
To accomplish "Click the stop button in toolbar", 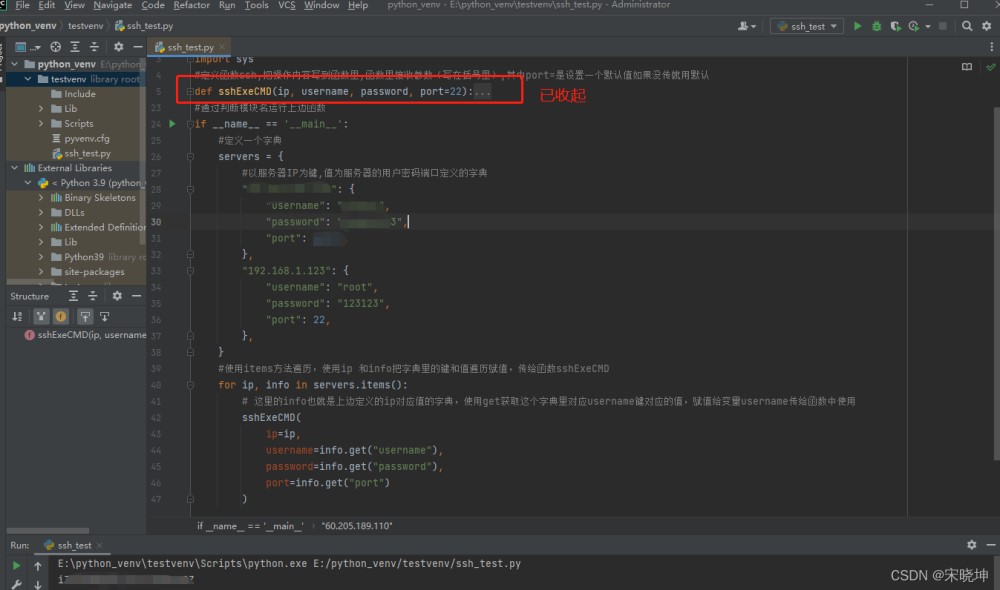I will click(943, 26).
